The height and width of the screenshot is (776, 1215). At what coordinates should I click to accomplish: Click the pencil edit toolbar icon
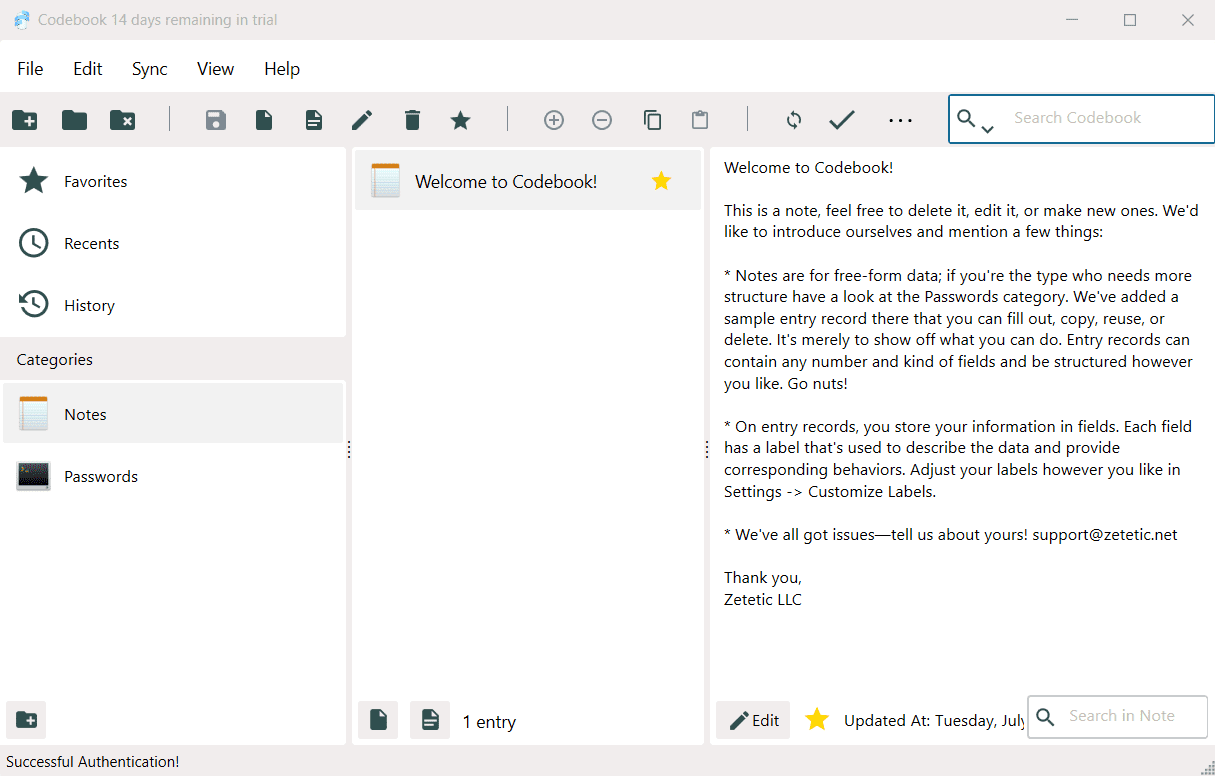click(x=362, y=120)
